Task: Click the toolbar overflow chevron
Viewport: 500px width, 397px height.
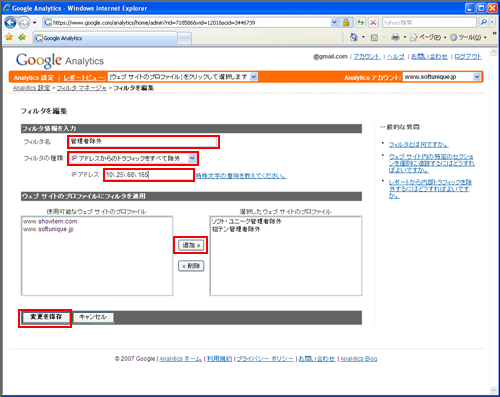Action: pyautogui.click(x=494, y=34)
